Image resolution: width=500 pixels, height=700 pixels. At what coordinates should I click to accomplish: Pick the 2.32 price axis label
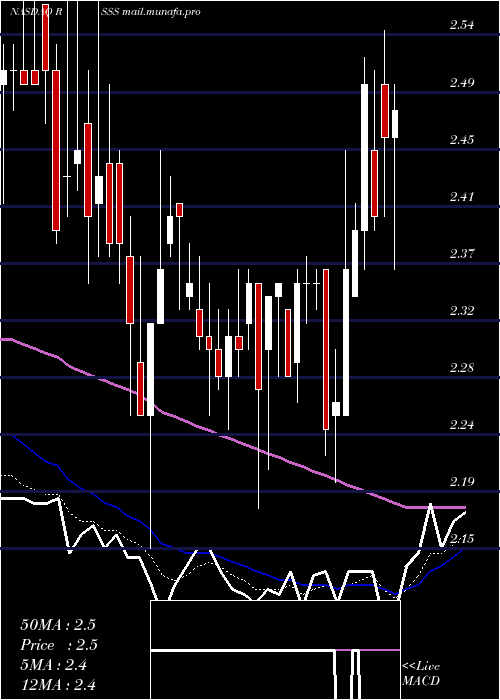[x=461, y=310]
